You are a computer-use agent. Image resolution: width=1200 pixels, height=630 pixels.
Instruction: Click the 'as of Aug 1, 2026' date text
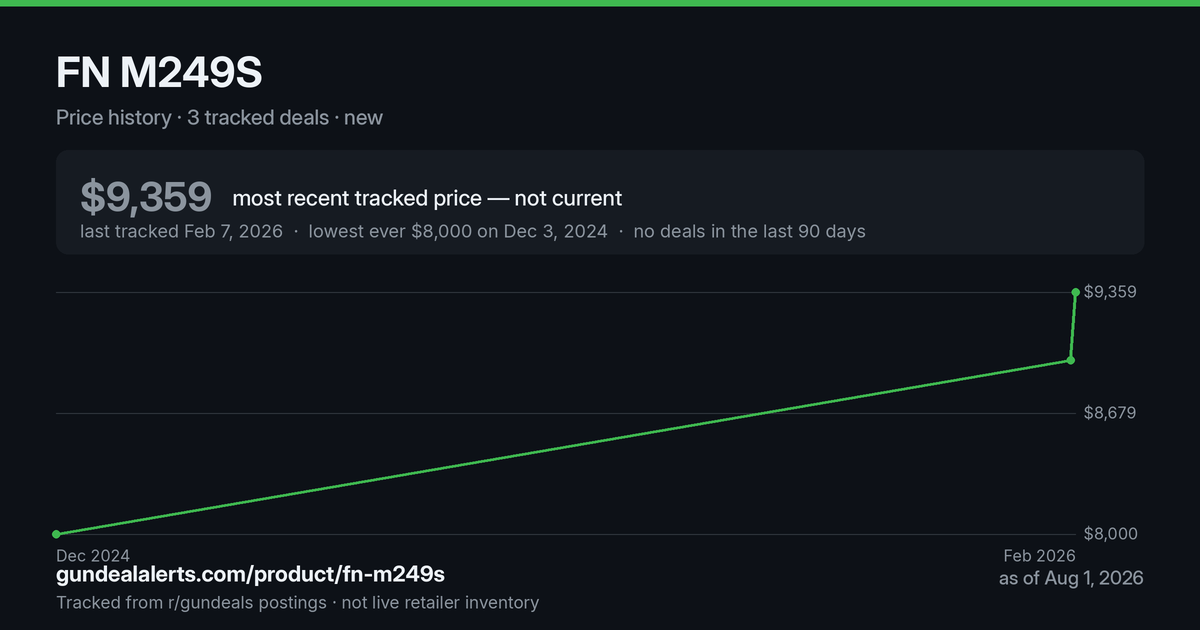click(x=1071, y=578)
